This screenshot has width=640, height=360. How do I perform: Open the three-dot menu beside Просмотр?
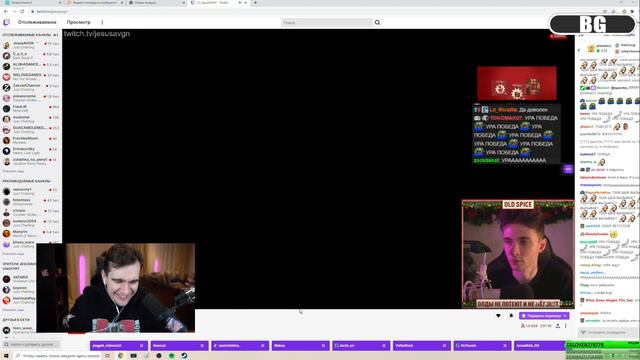click(x=102, y=22)
